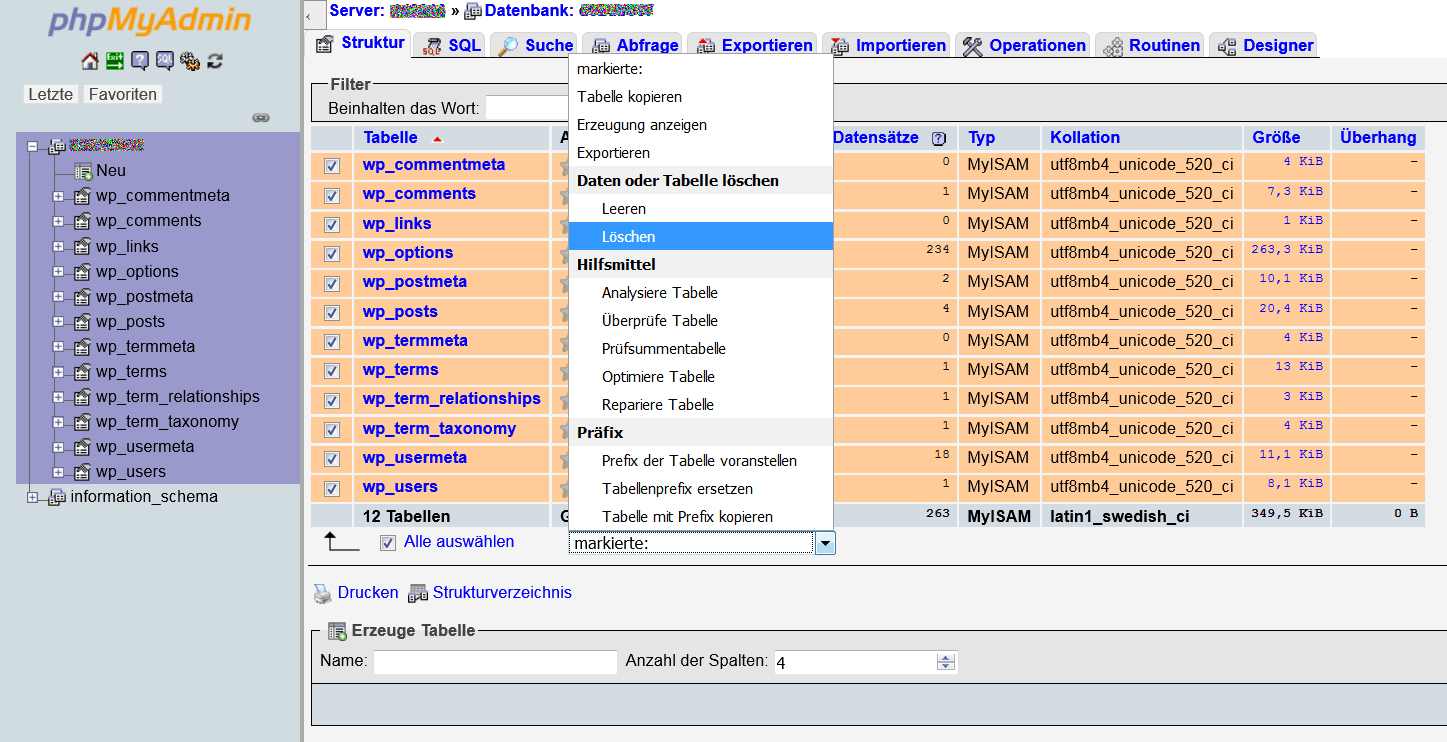The image size is (1447, 742).
Task: Sort by Tabelle column header
Action: [391, 138]
